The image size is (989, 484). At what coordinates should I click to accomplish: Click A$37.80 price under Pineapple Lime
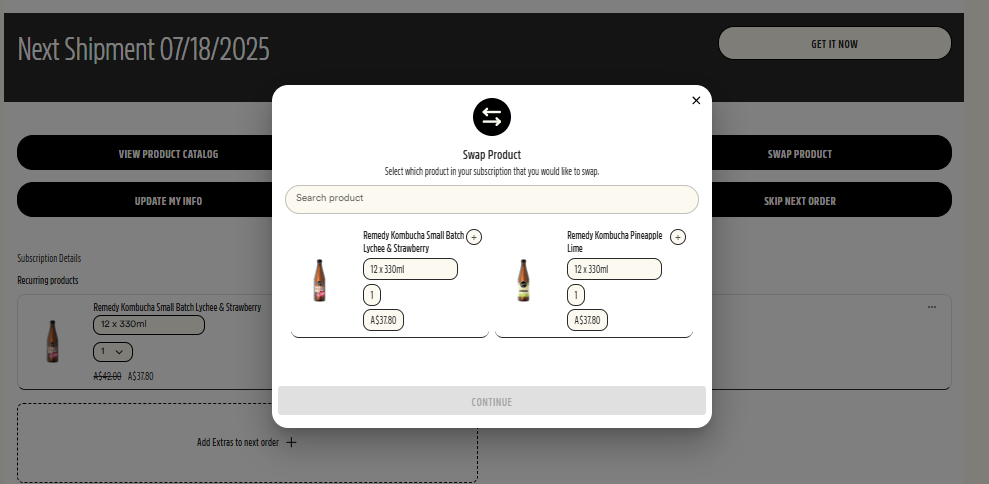click(x=587, y=320)
